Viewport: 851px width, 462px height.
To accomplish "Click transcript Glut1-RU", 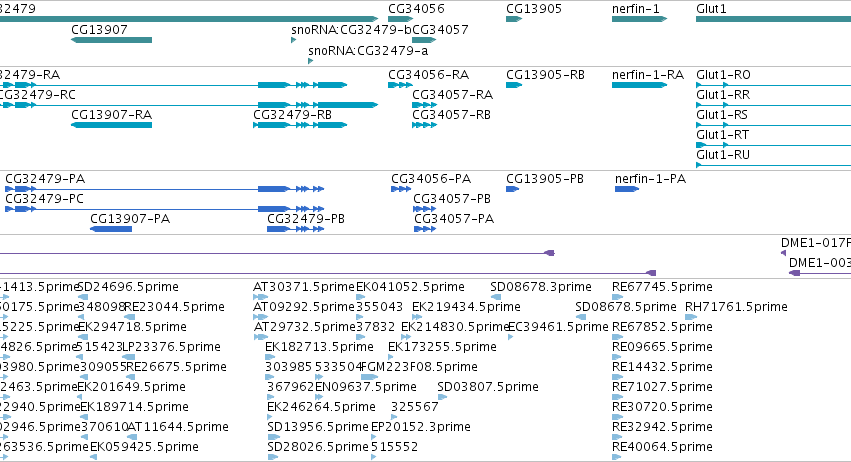I will [723, 155].
